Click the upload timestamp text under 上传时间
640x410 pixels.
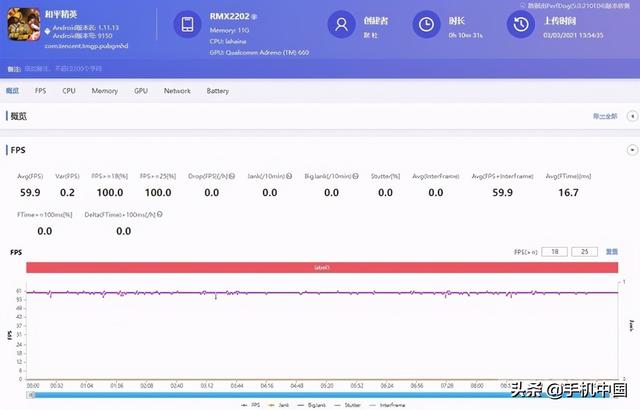pyautogui.click(x=573, y=35)
